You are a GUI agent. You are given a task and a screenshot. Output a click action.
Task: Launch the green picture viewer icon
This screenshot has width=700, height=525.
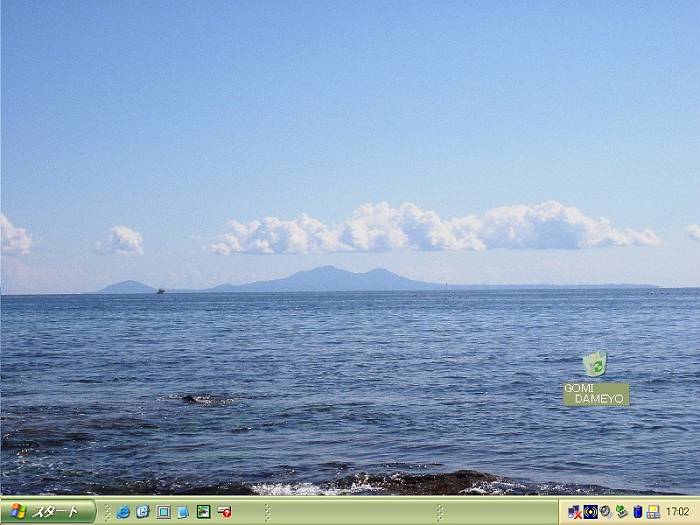click(x=204, y=512)
